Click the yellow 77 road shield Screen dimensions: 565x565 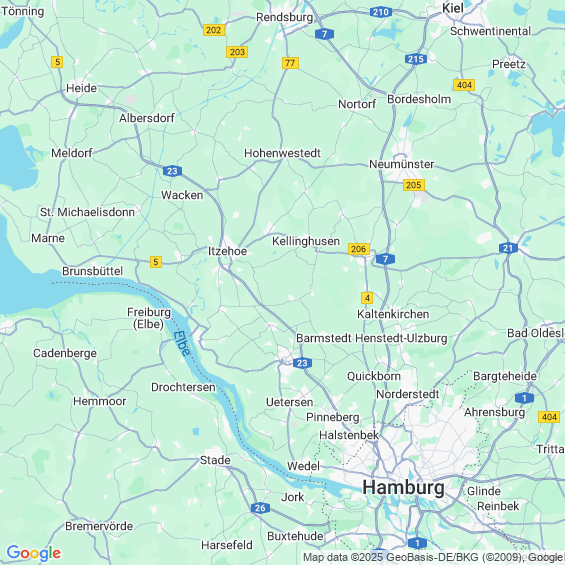(290, 63)
